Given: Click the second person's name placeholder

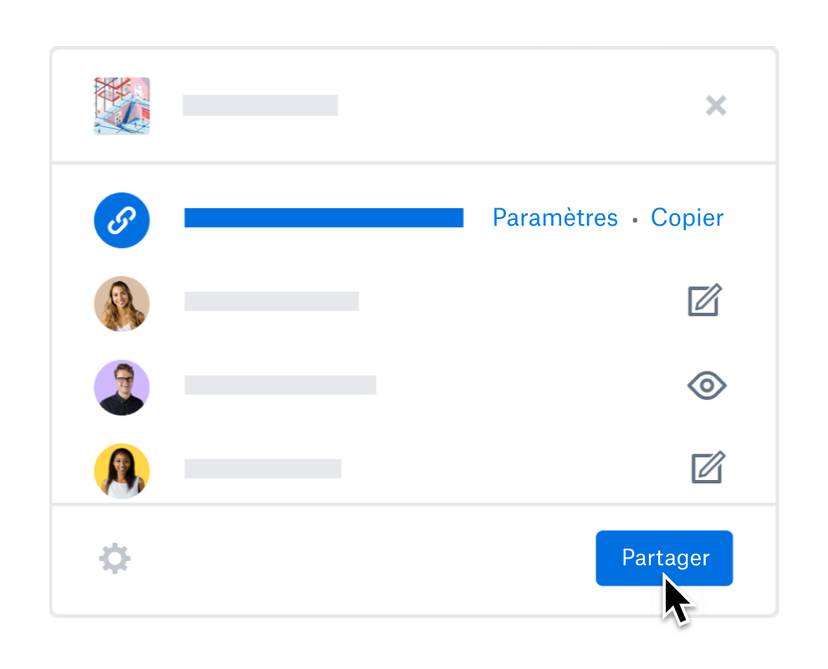Looking at the screenshot, I should point(280,385).
